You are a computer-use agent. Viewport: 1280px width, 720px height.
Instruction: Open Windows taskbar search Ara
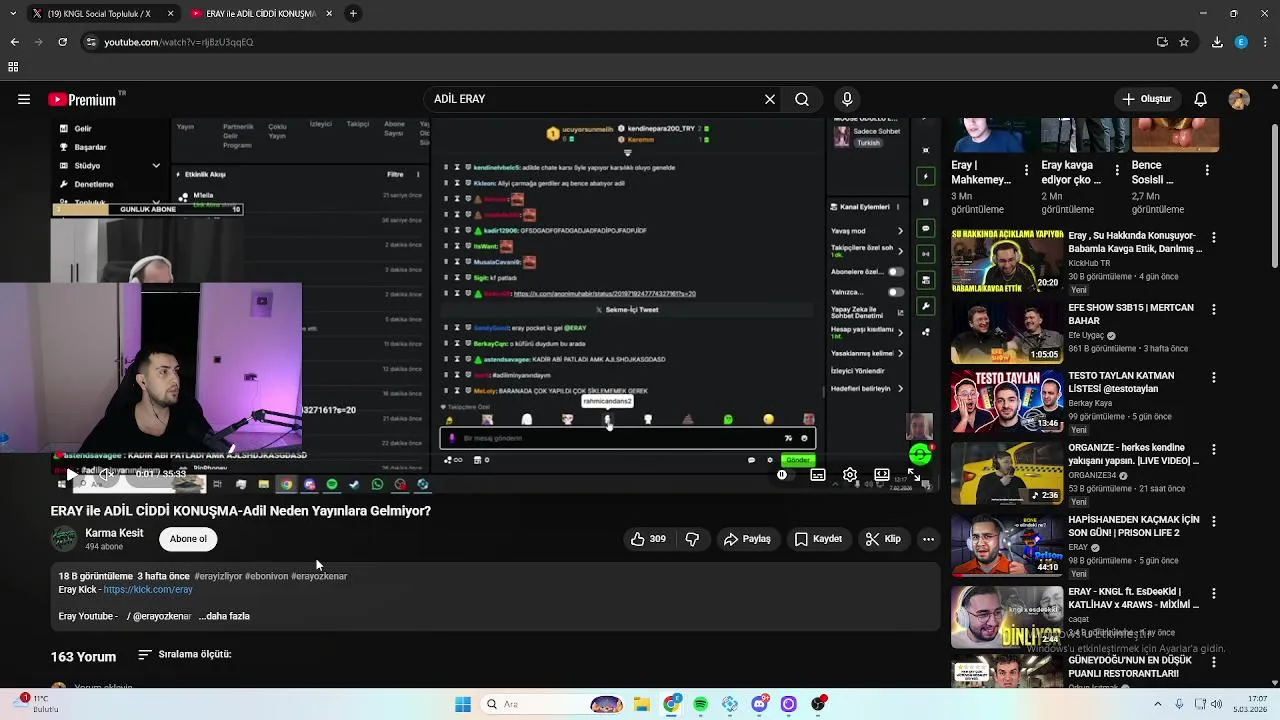[552, 704]
